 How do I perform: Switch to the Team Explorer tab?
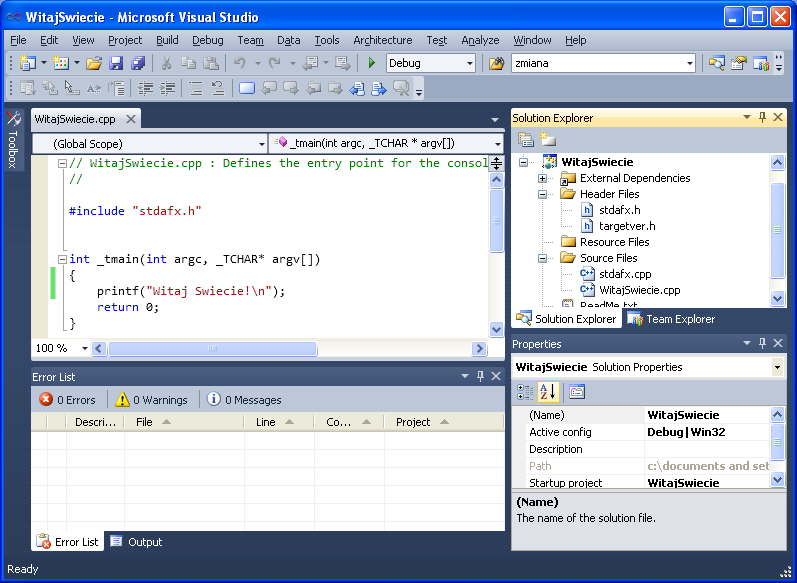pyautogui.click(x=671, y=319)
